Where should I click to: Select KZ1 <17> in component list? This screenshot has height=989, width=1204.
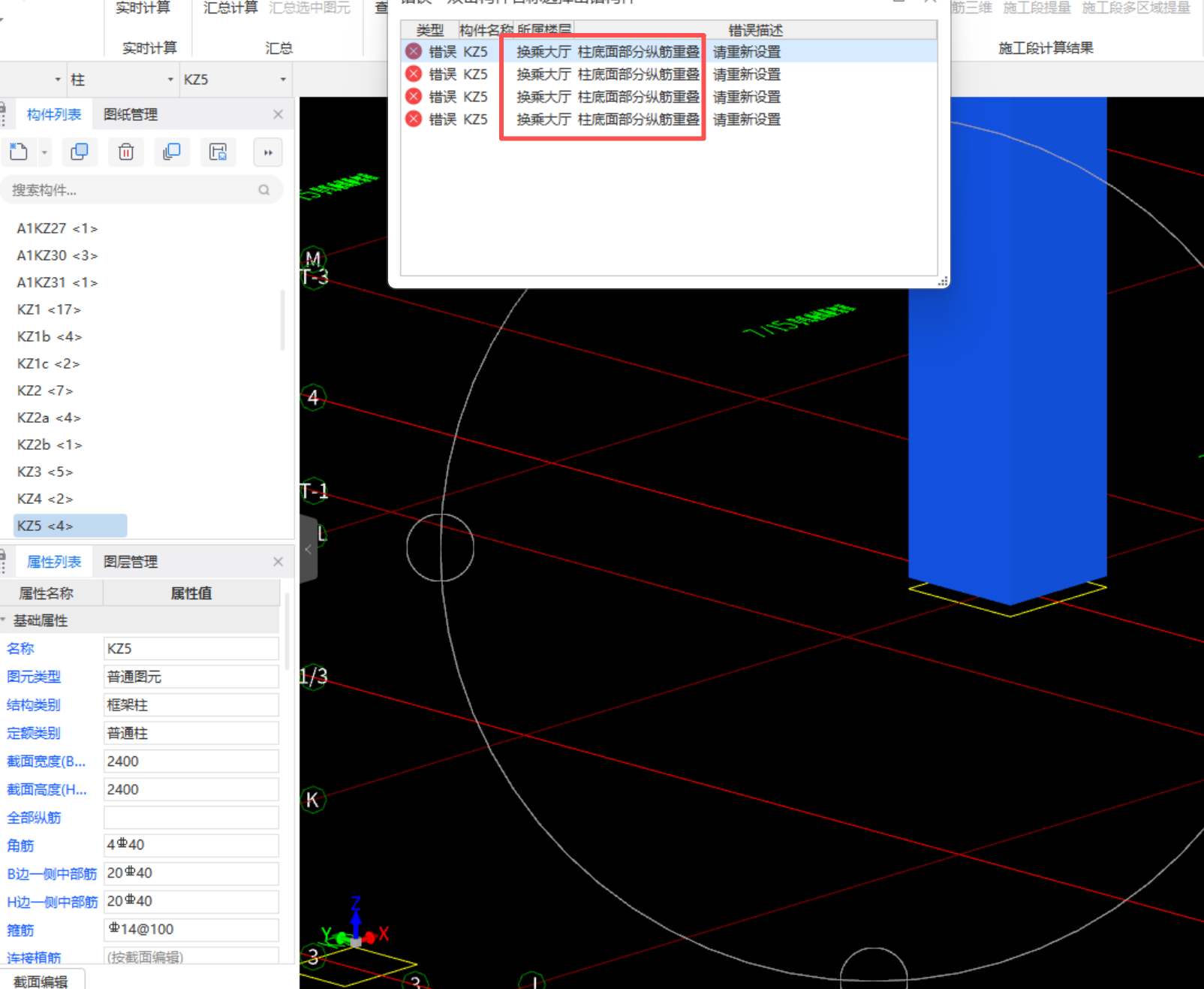click(x=49, y=309)
